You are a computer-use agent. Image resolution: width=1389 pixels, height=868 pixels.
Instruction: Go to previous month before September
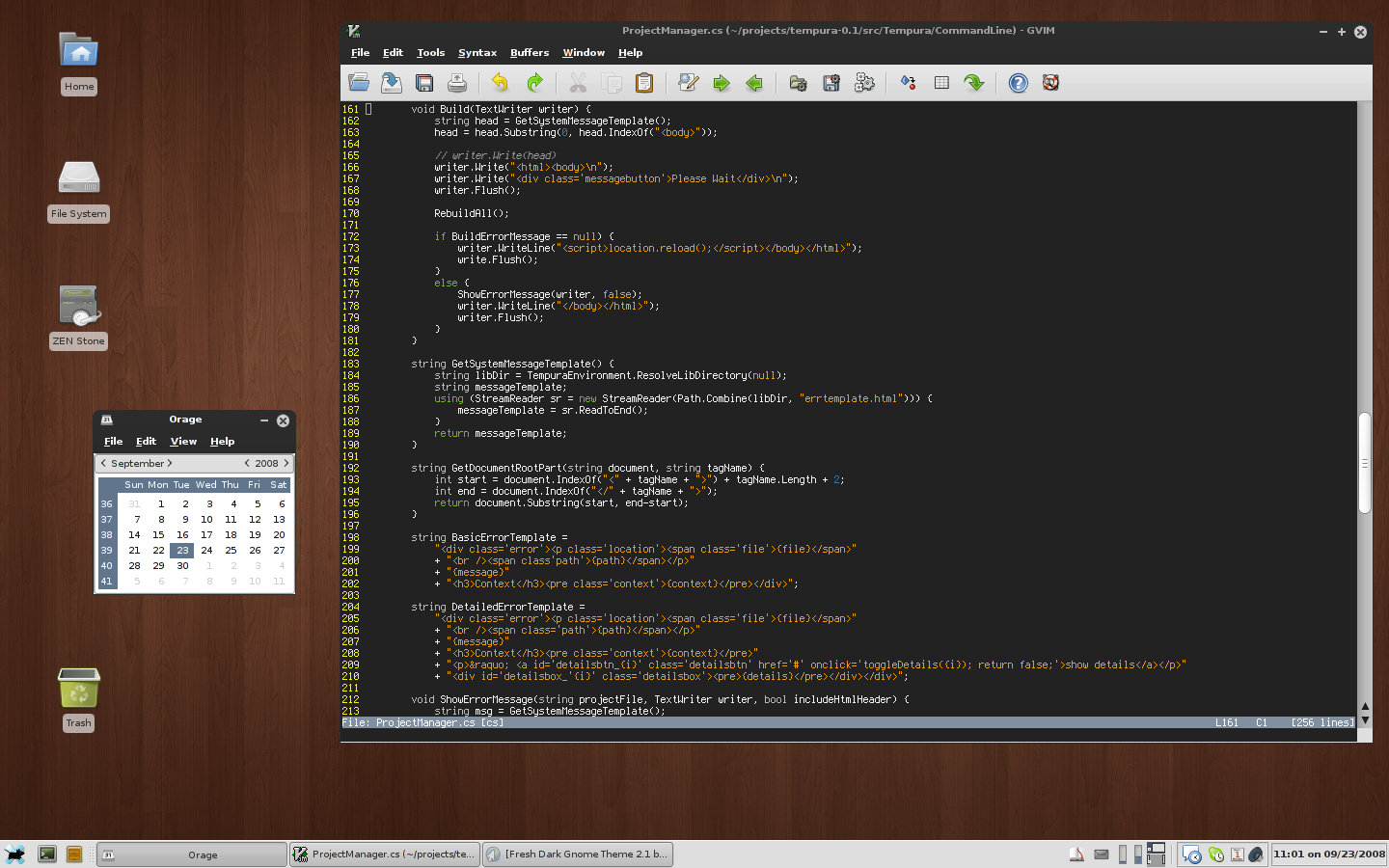(x=104, y=464)
